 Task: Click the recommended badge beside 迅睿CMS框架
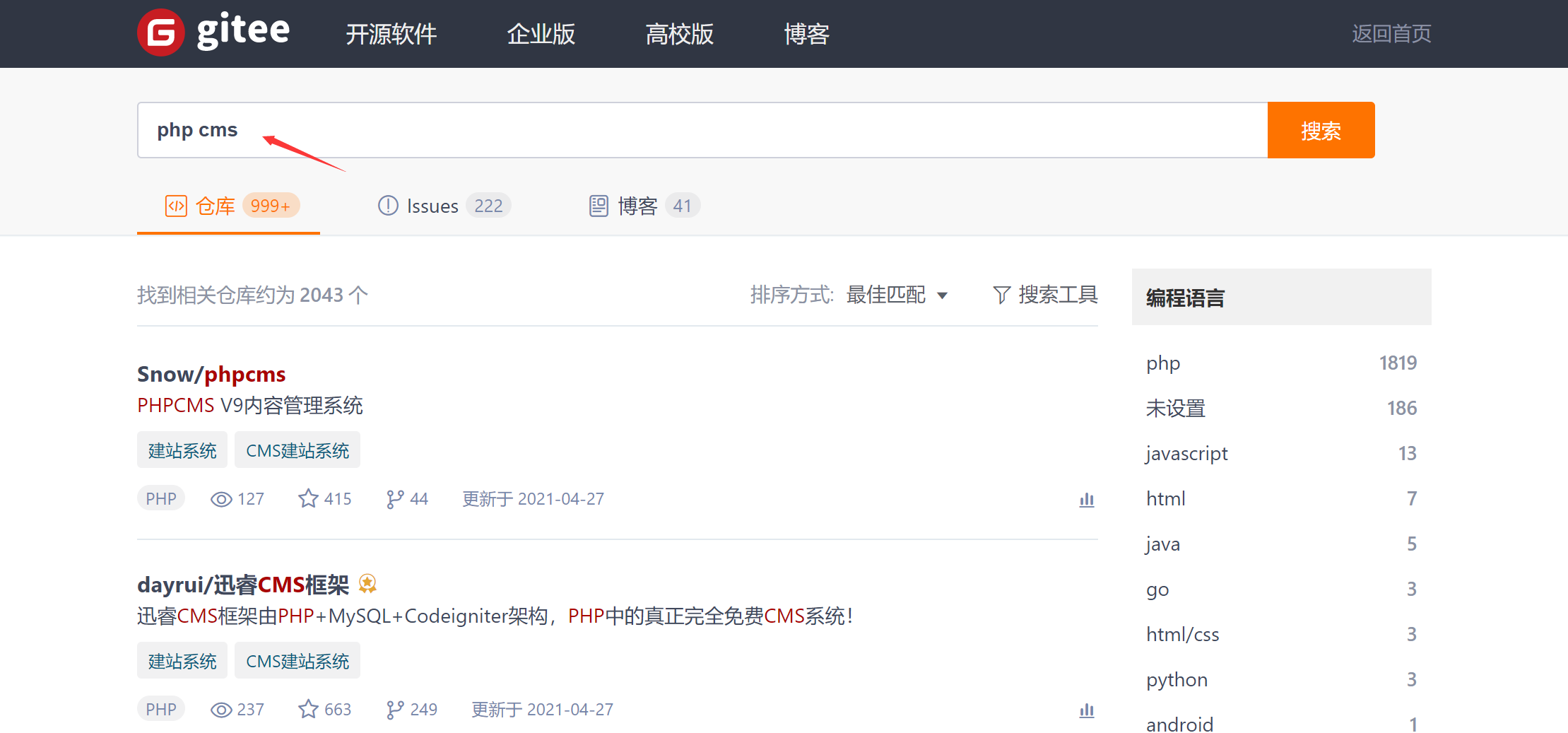pos(367,583)
